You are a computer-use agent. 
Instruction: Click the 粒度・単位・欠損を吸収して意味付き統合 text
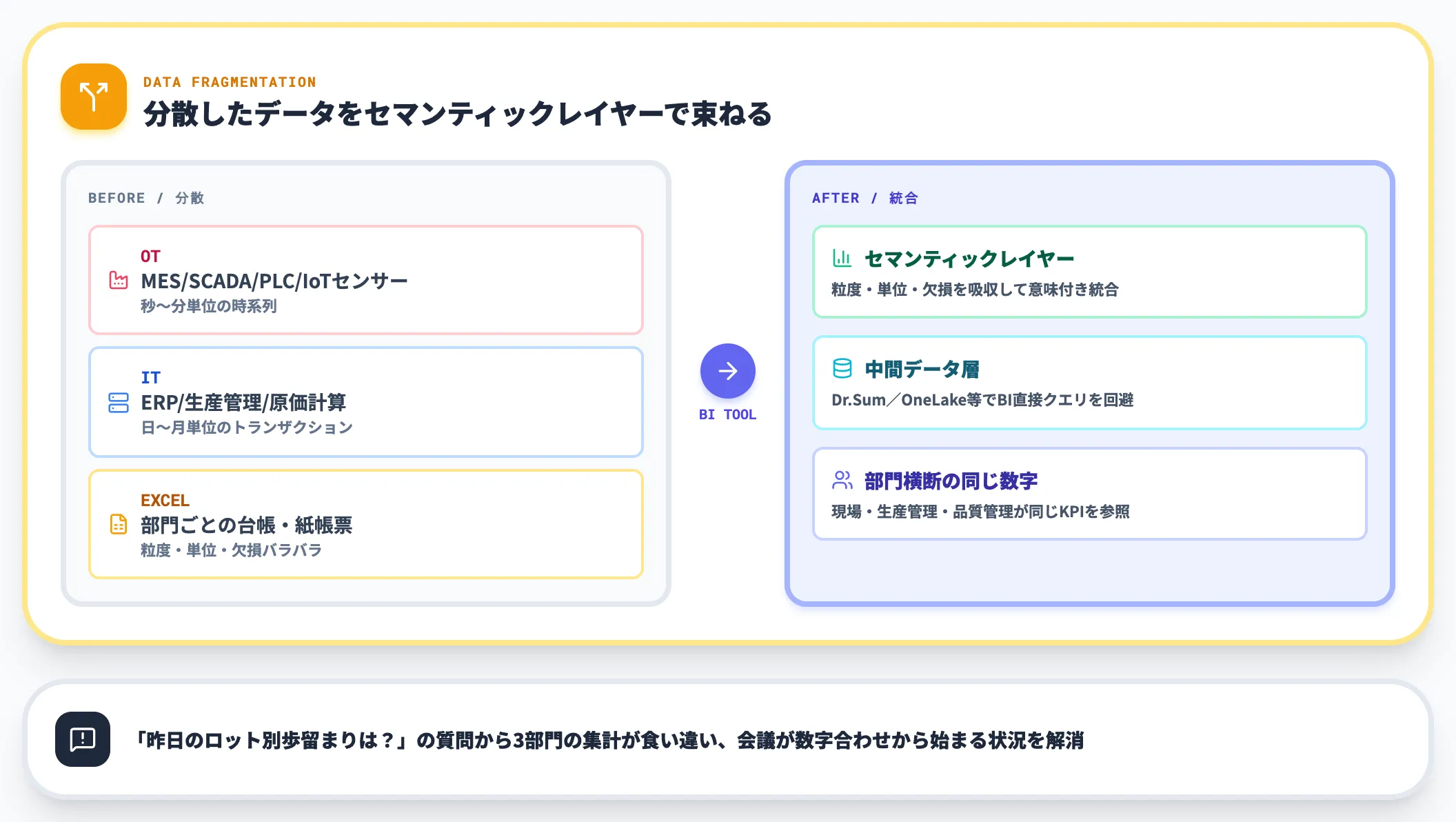click(975, 290)
